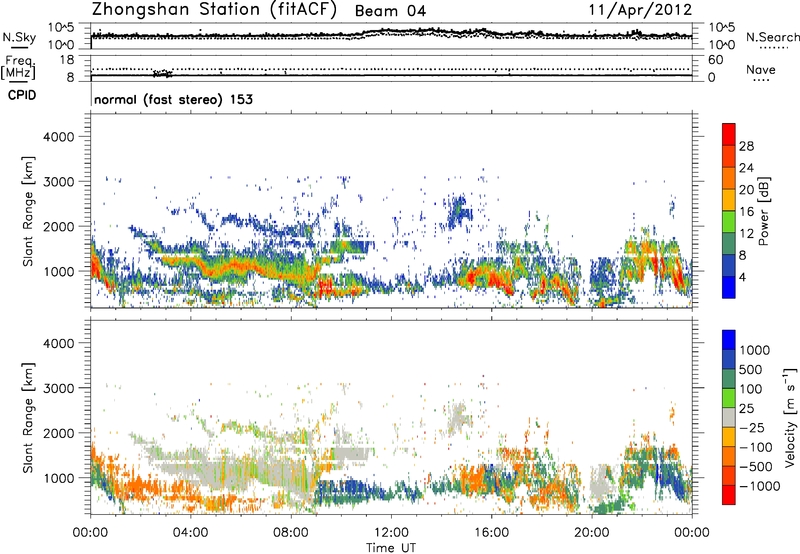Click the solid line sample under 'N.Sky'

[x=19, y=47]
